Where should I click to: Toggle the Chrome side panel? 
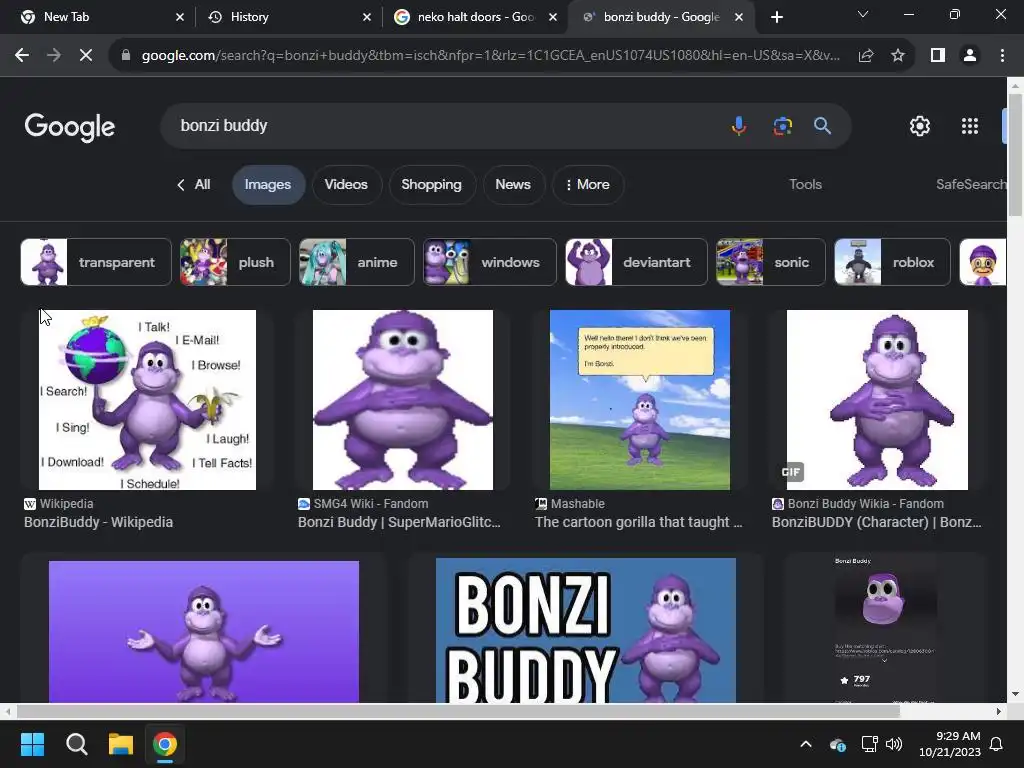[x=938, y=56]
